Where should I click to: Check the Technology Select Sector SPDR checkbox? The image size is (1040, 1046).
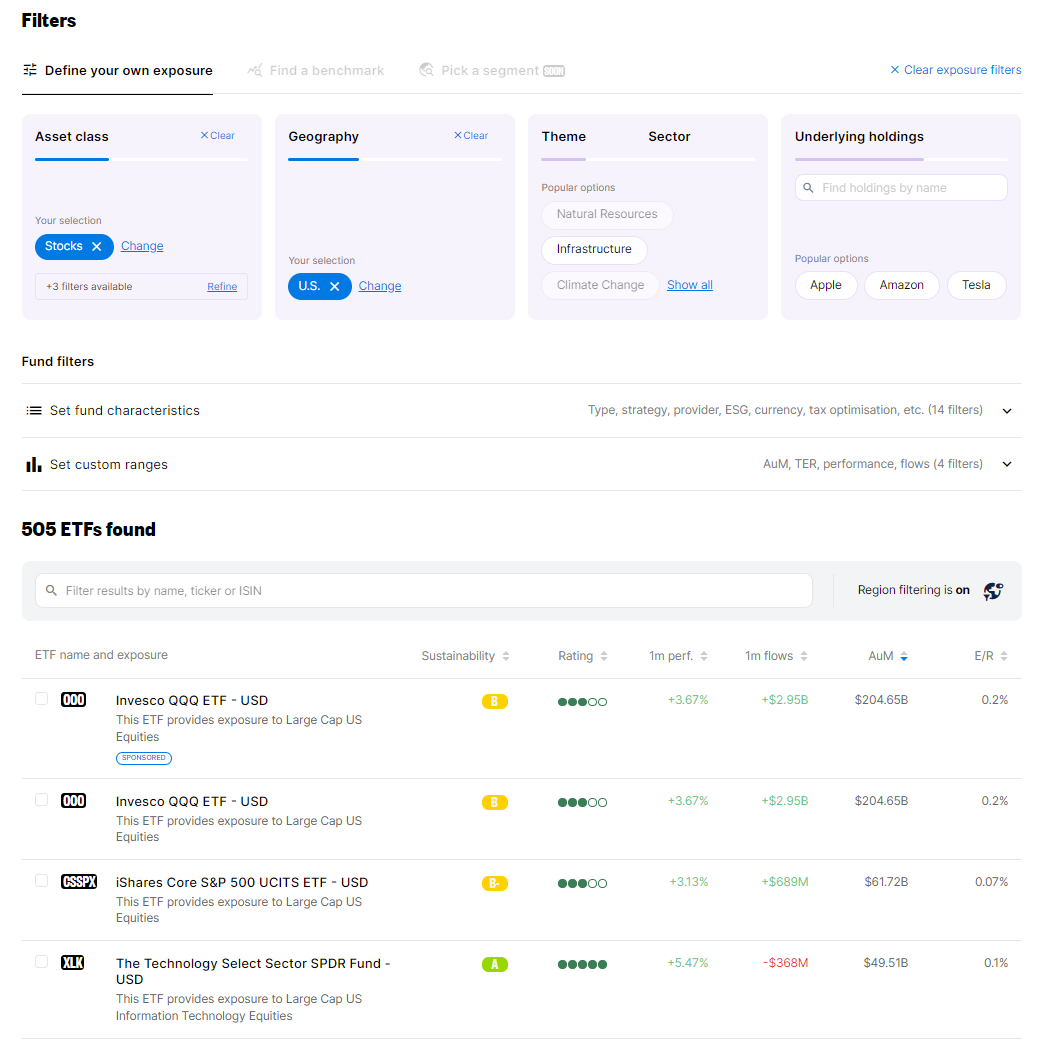[x=42, y=962]
